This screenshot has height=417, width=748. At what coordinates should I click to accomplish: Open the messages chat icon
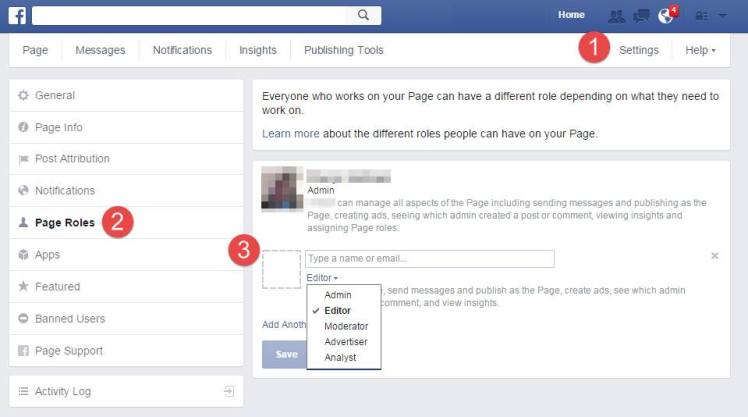(x=641, y=16)
